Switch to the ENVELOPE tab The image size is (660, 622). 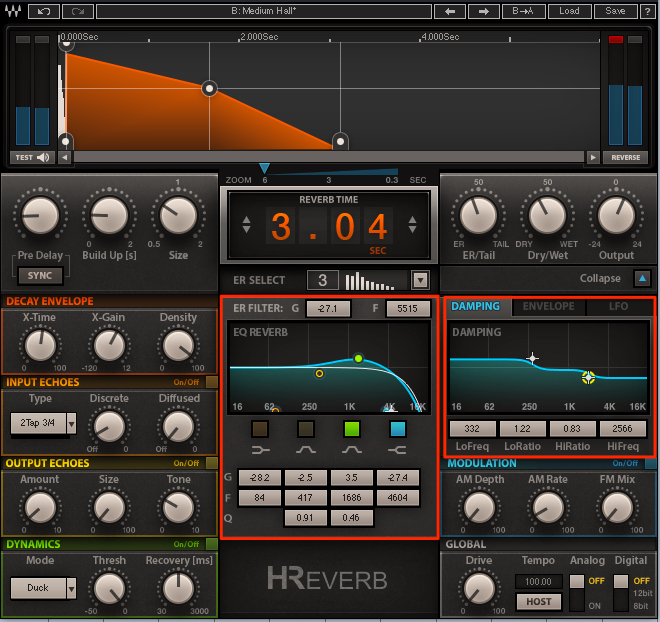(548, 306)
